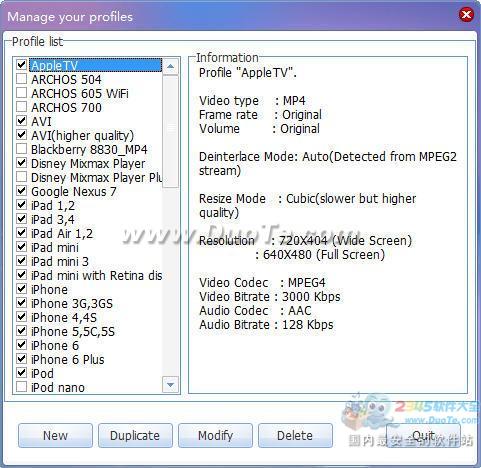Toggle the iPhone 3G,3GS checkbox
The width and height of the screenshot is (481, 468).
tap(21, 303)
